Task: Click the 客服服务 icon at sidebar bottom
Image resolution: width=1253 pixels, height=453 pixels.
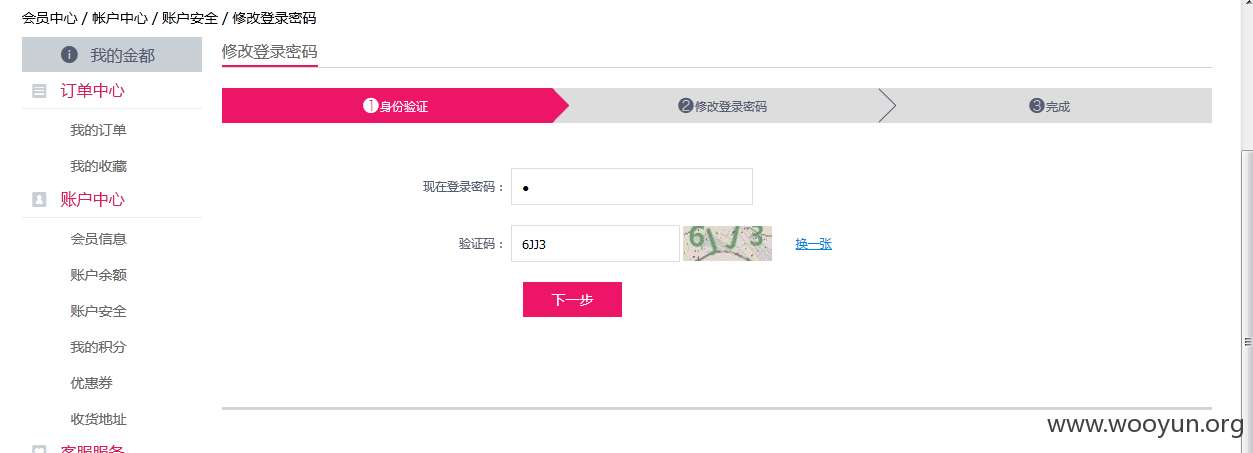Action: (39, 449)
